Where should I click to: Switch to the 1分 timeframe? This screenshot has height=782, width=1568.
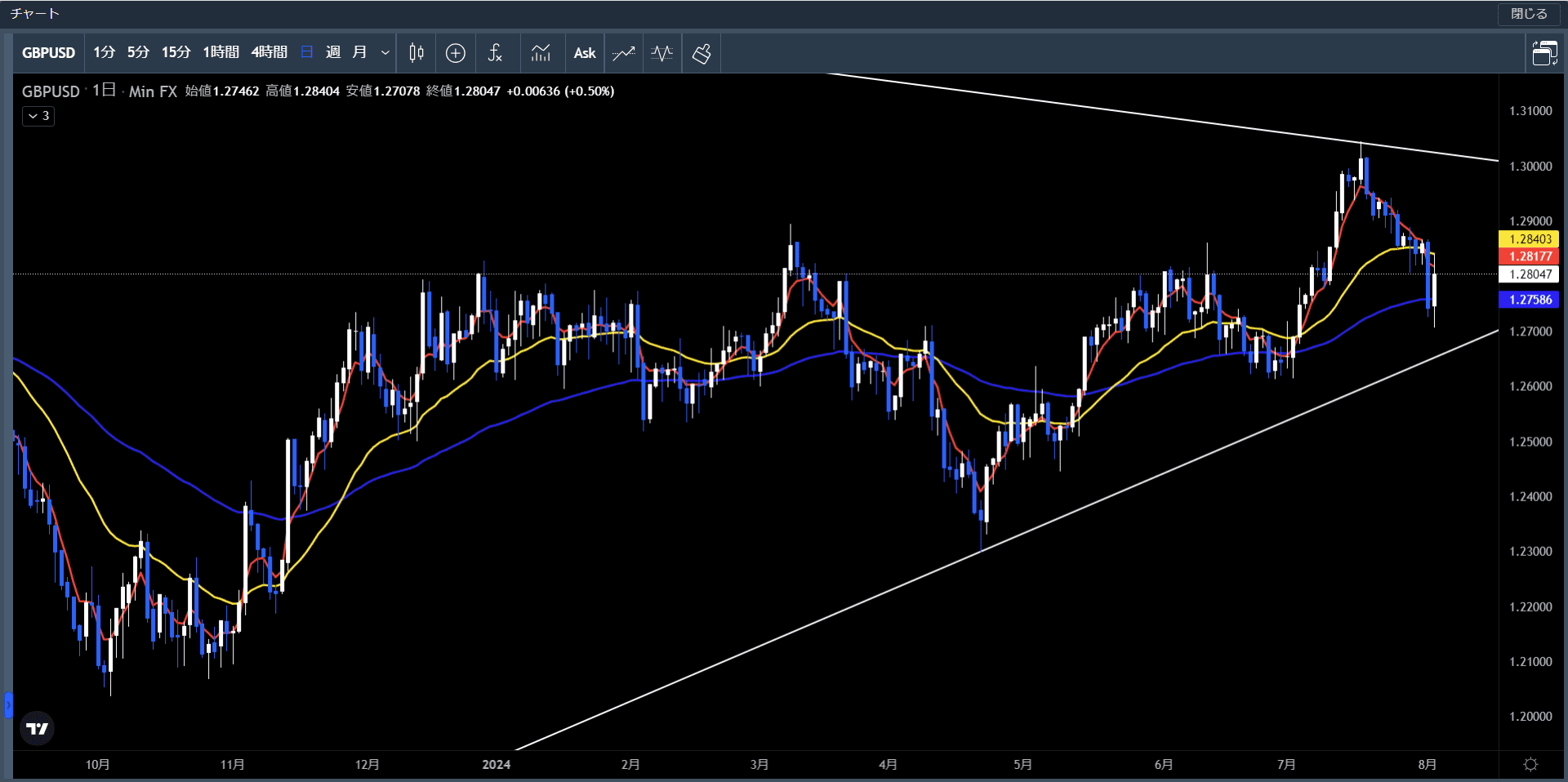pos(104,53)
